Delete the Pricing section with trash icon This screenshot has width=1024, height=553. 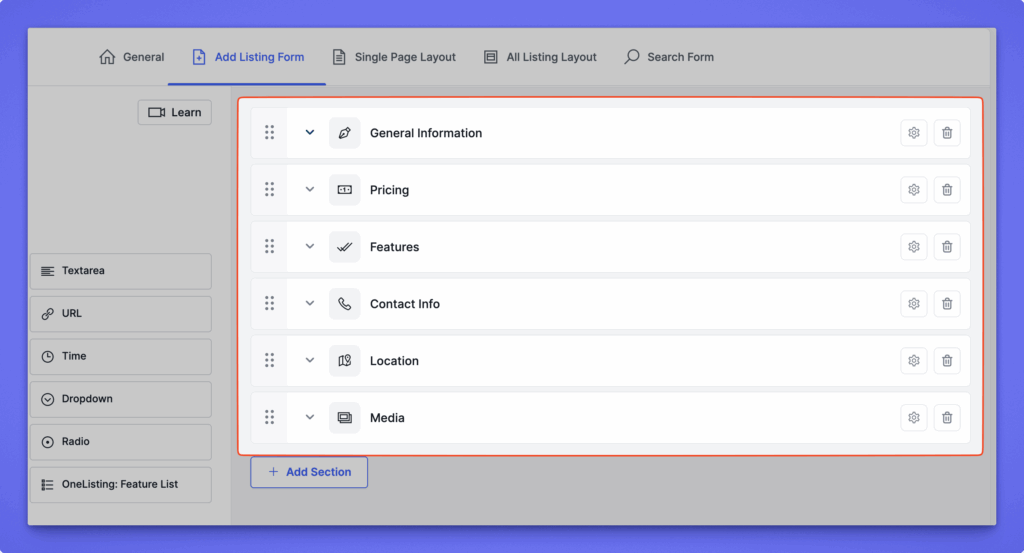(947, 190)
